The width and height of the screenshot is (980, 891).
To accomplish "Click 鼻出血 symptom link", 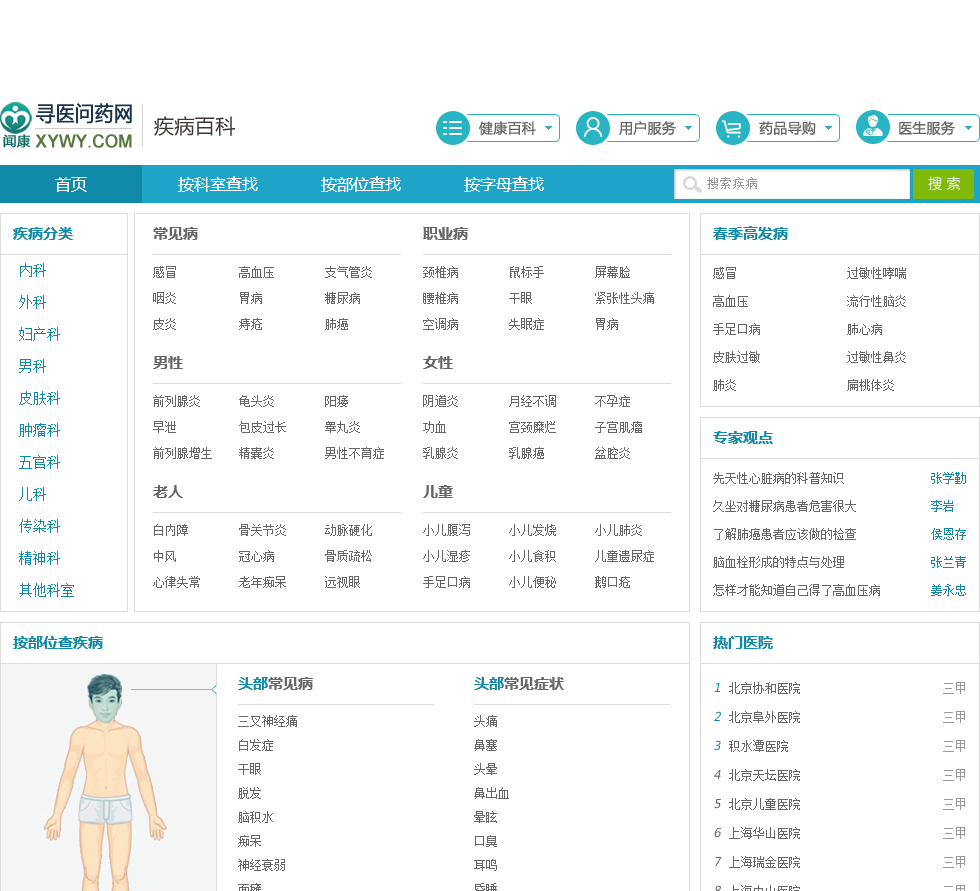I will tap(491, 794).
